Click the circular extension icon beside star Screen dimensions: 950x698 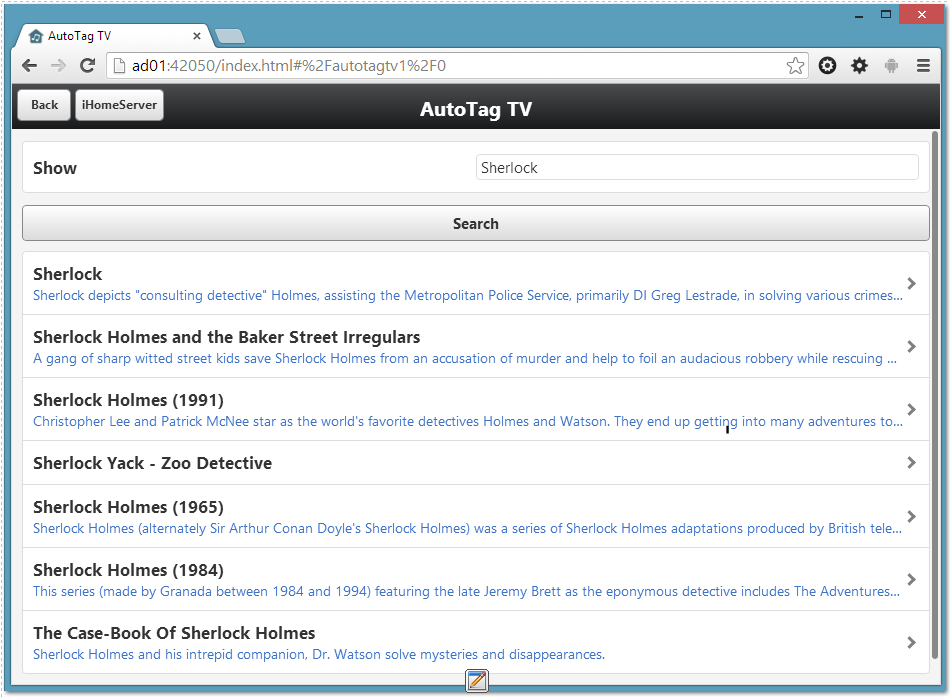tap(827, 66)
